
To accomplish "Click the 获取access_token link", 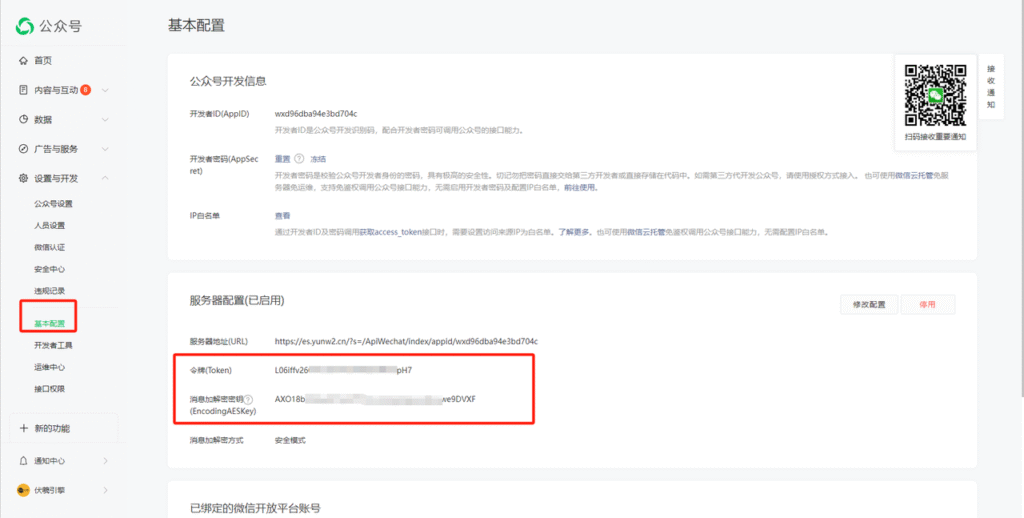I will (x=391, y=232).
